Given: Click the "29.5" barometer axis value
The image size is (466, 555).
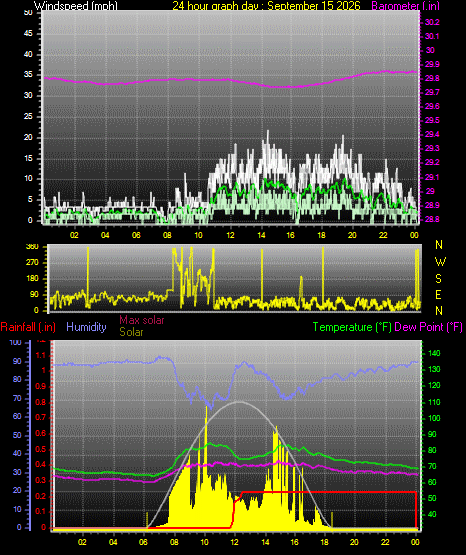Looking at the screenshot, I should pyautogui.click(x=432, y=120).
